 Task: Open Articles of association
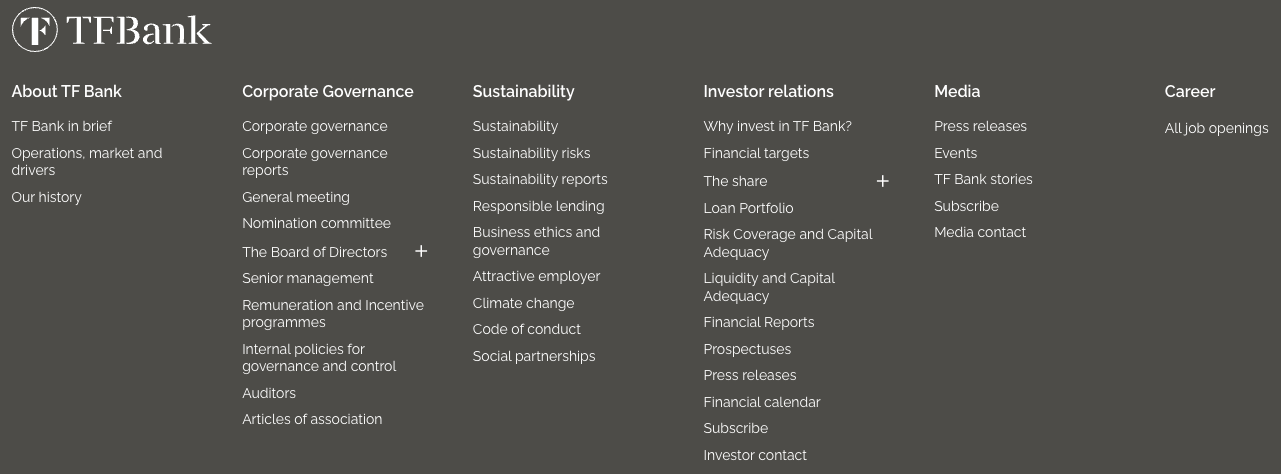312,419
